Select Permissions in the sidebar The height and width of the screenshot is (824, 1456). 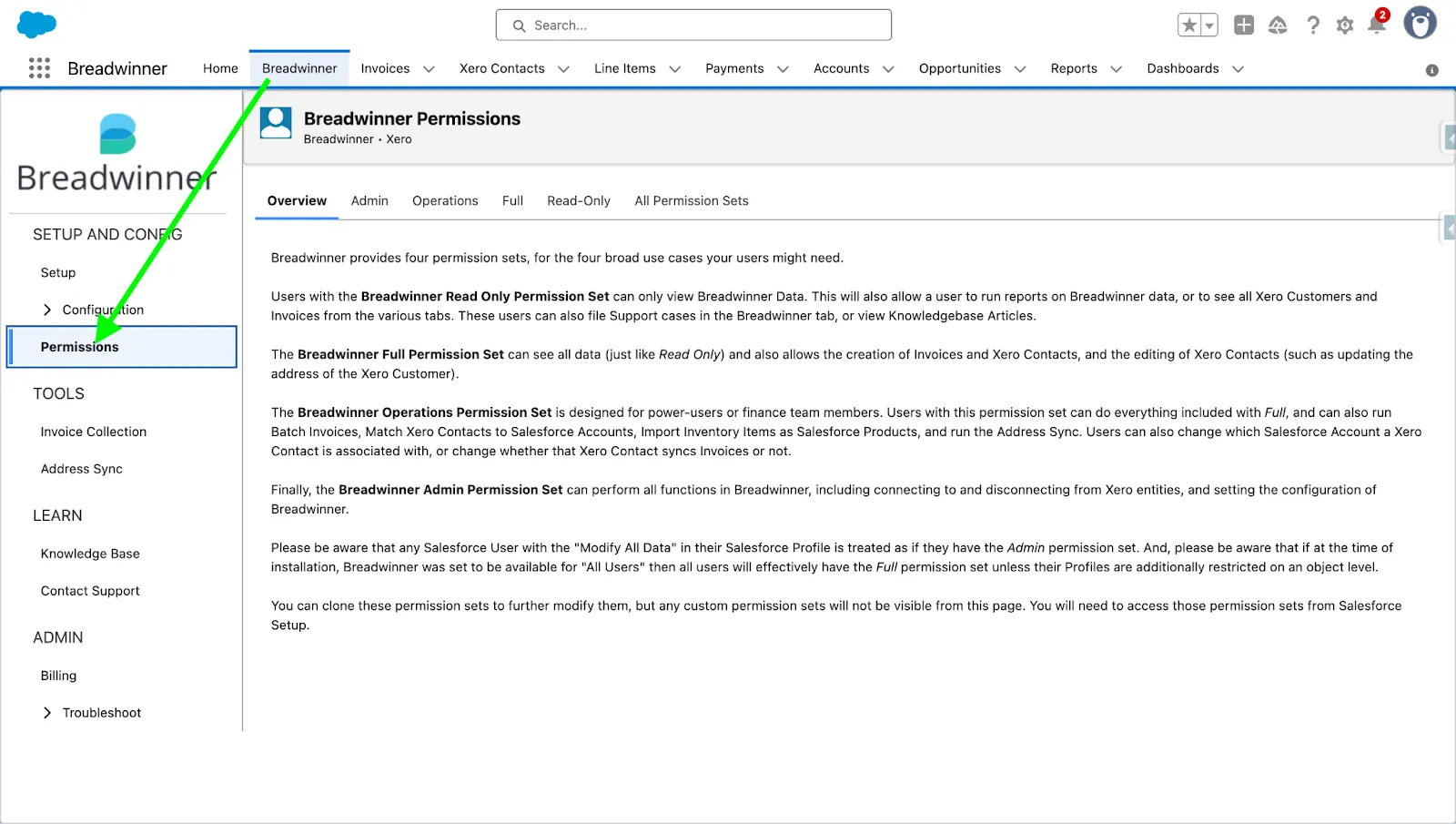click(x=122, y=347)
